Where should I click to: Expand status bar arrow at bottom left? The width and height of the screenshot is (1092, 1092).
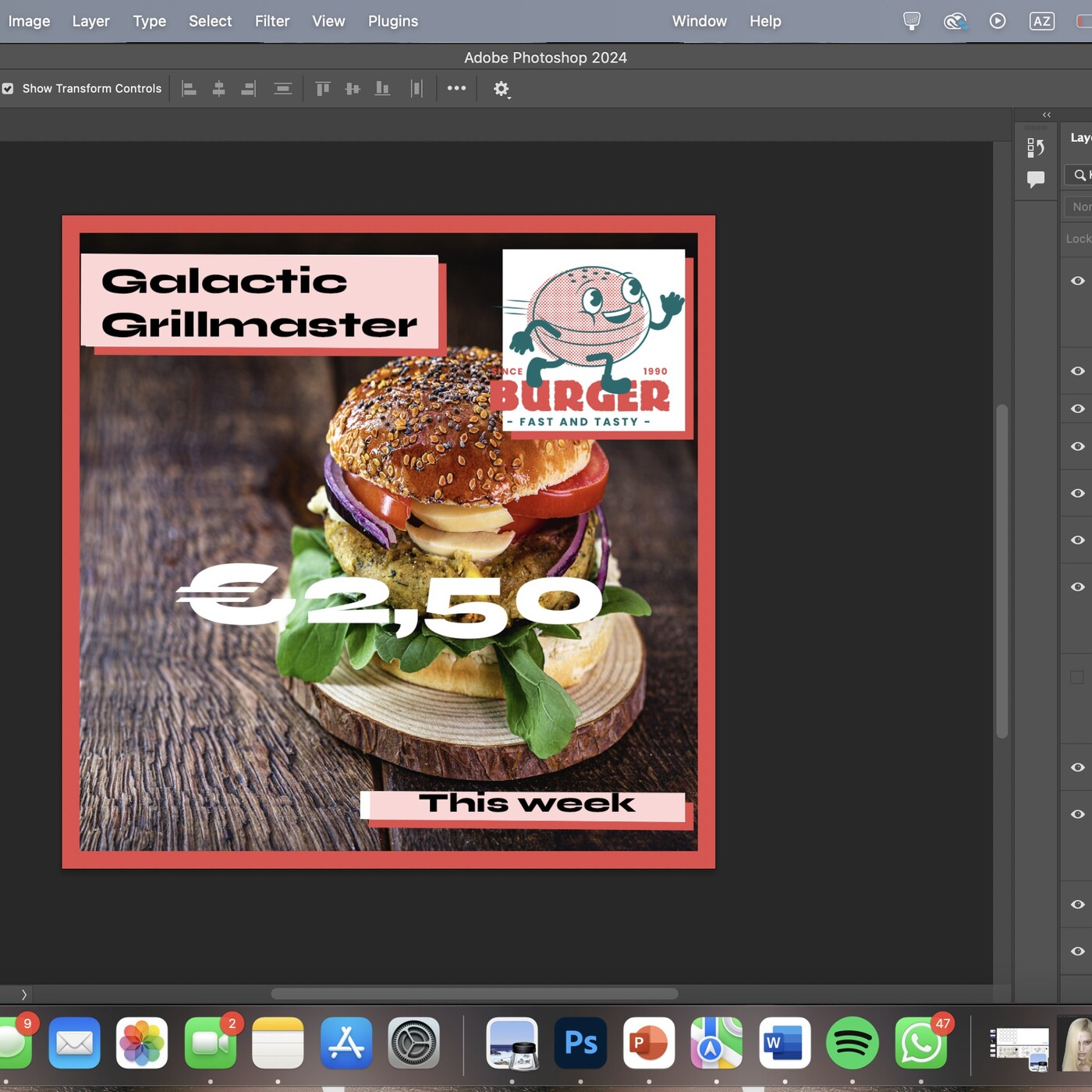click(x=24, y=994)
